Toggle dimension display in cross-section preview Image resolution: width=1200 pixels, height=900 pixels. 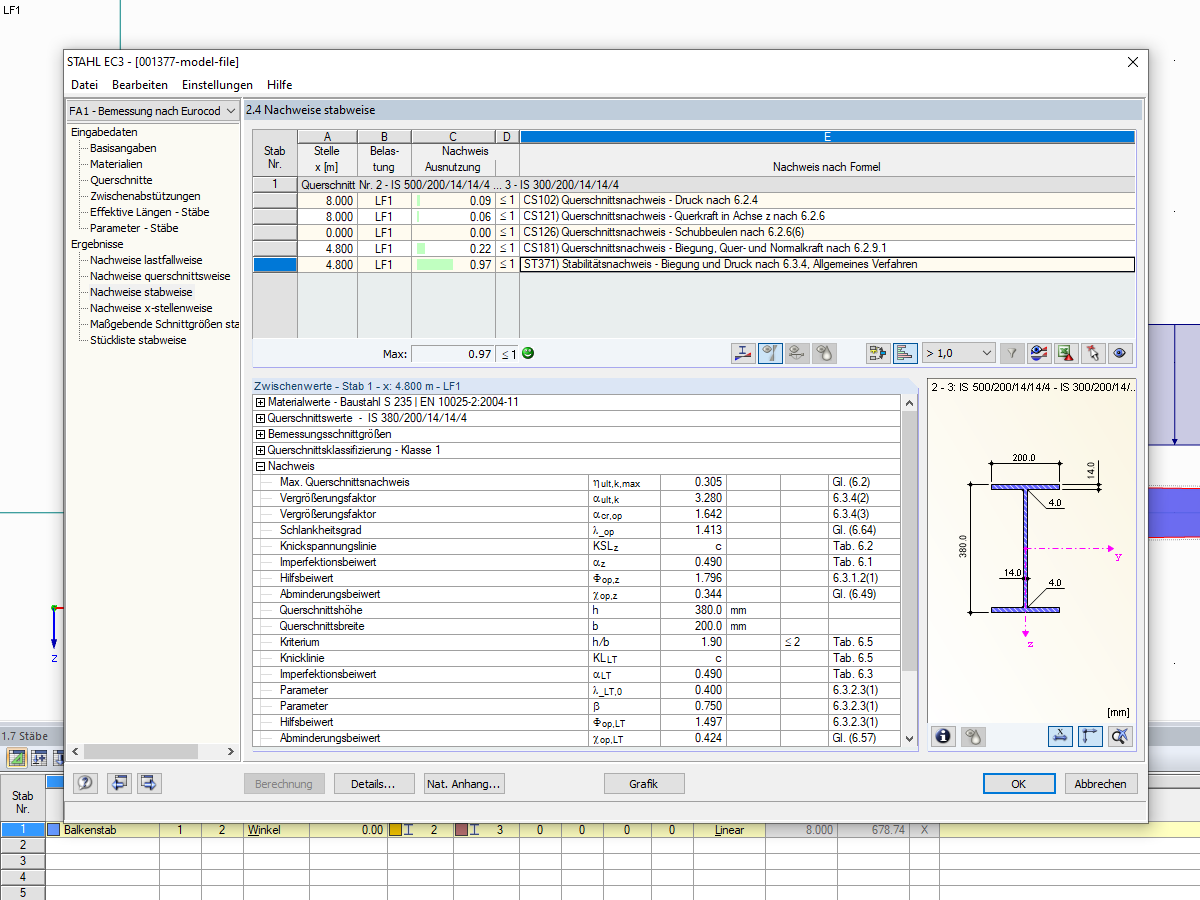pyautogui.click(x=1060, y=736)
